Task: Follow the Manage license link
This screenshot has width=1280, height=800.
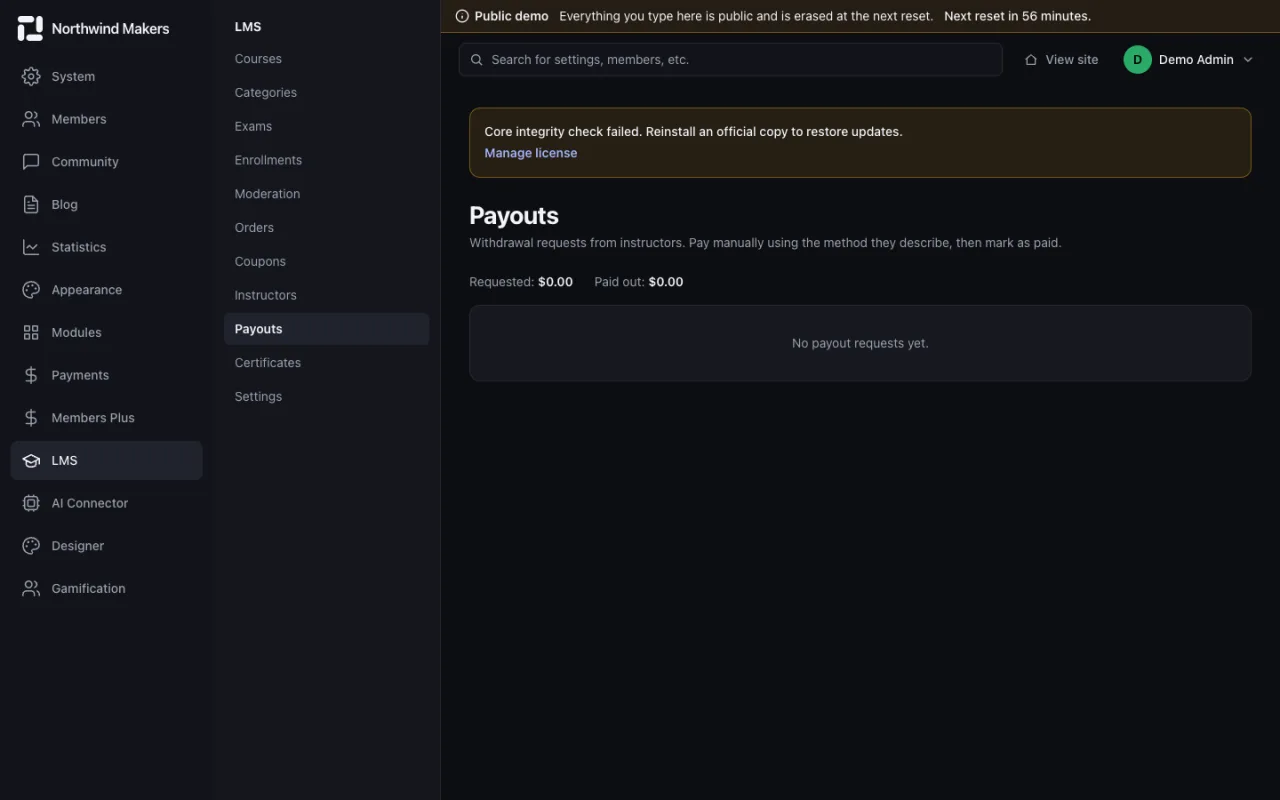Action: (x=531, y=153)
